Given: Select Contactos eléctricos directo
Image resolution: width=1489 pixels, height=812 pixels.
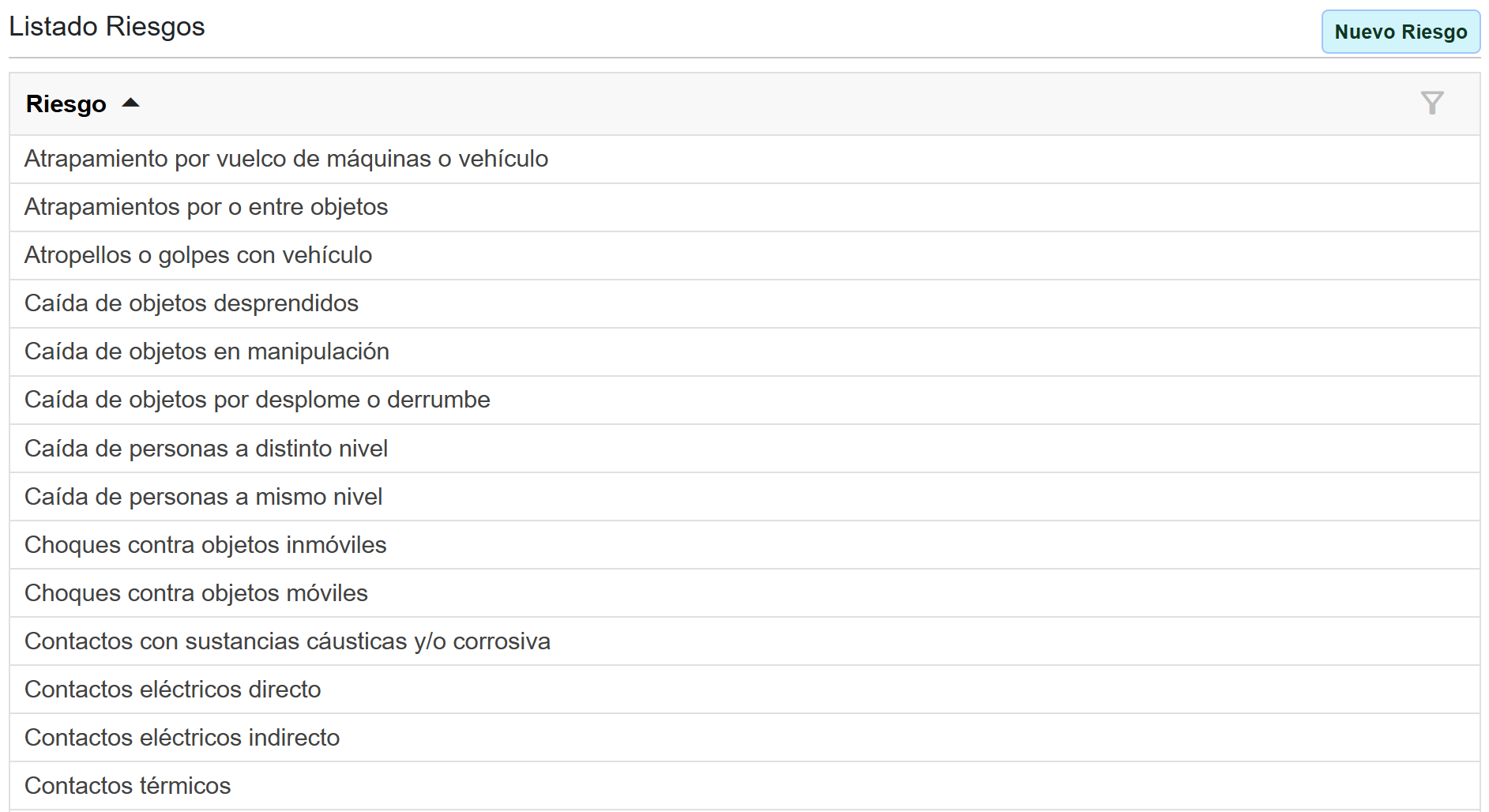Looking at the screenshot, I should [x=173, y=690].
